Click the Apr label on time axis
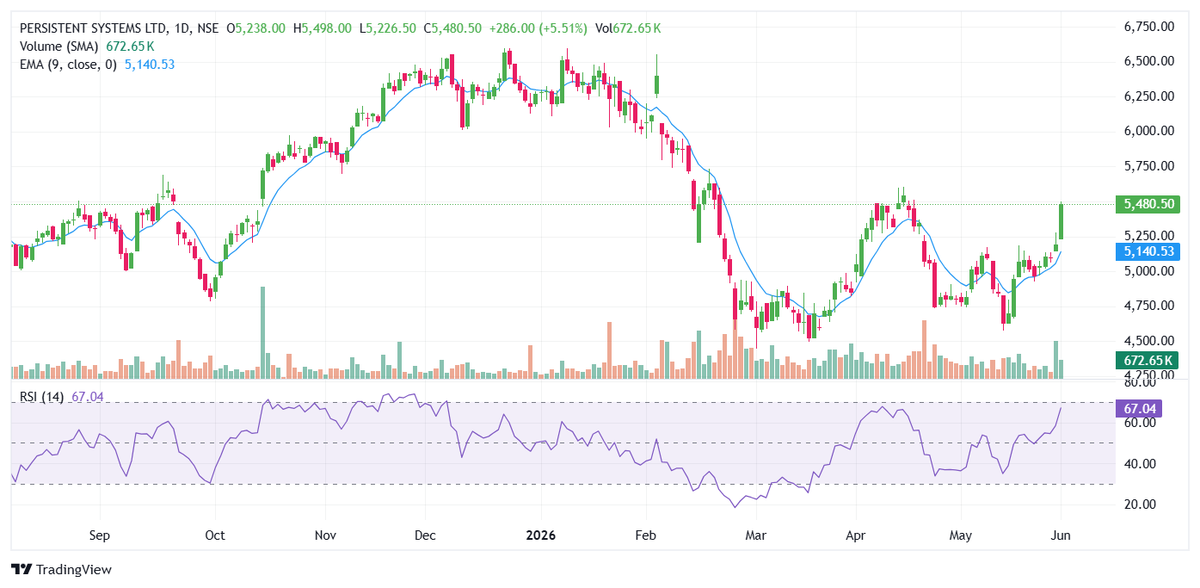The height and width of the screenshot is (588, 1200). click(x=857, y=535)
